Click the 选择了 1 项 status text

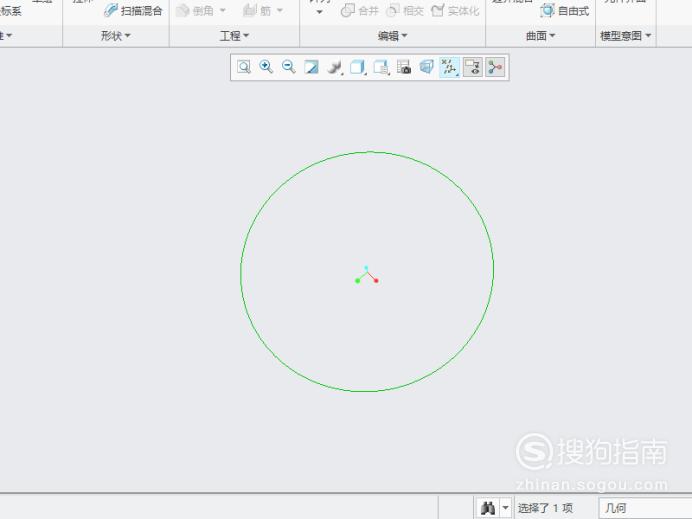tap(545, 508)
